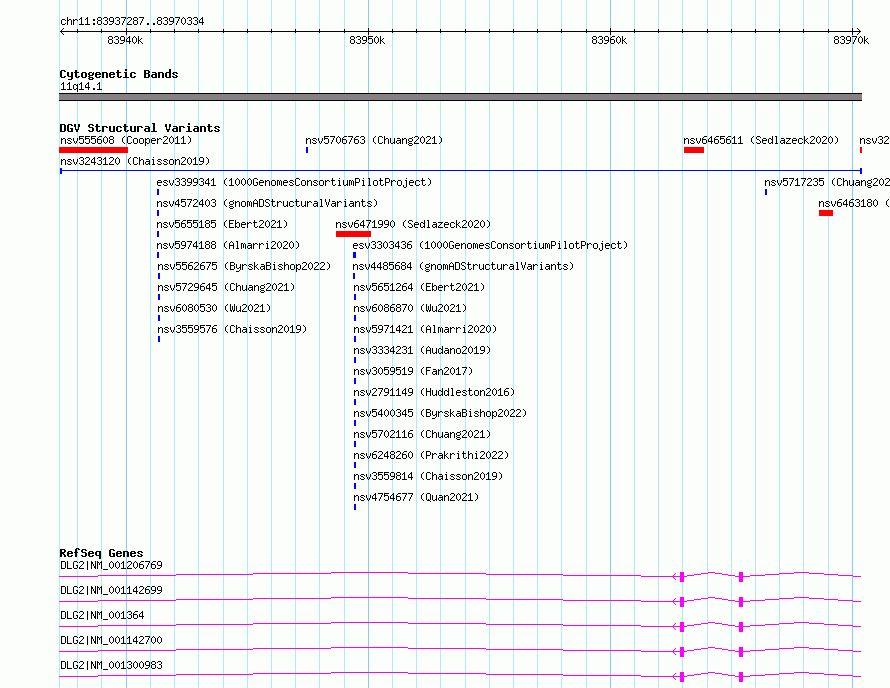This screenshot has width=890, height=688.
Task: Click esv3399341 (1000GenomesConsortiumPilotProject) entry
Action: coord(294,182)
